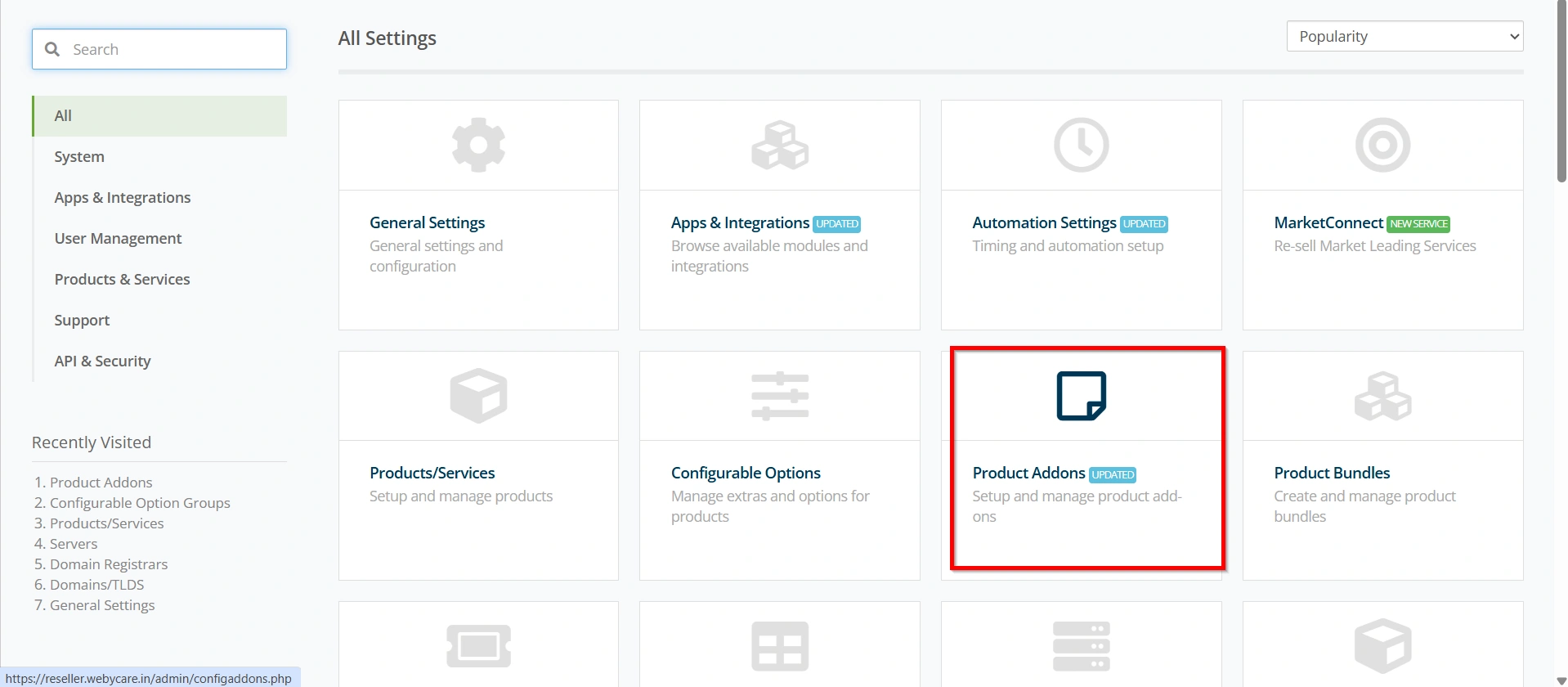Click the search magnifier icon
This screenshot has height=687, width=1568.
click(x=52, y=49)
